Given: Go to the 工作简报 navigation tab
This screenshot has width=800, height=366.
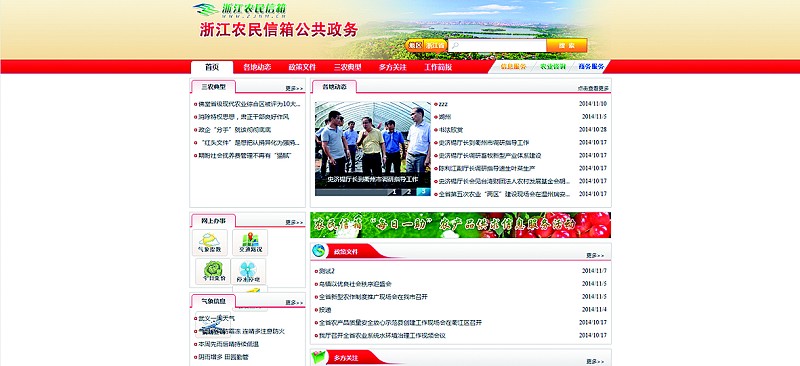Looking at the screenshot, I should pos(438,67).
